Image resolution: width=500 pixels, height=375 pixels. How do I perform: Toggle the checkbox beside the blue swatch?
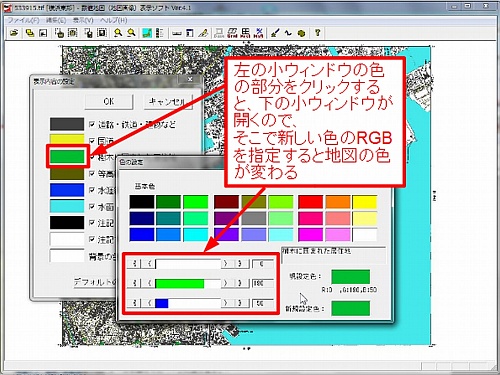click(92, 190)
